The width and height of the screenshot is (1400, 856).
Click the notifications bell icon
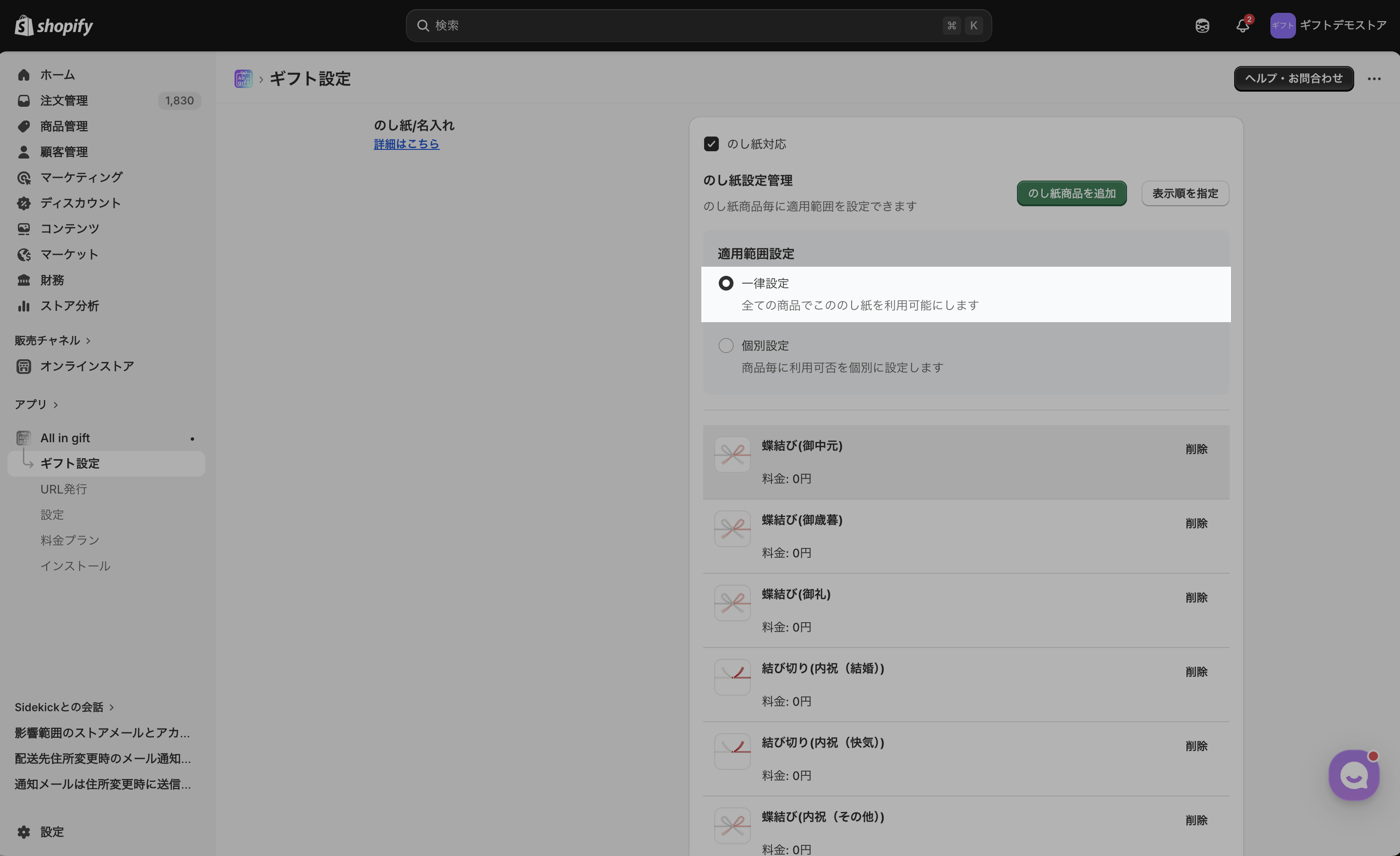1242,26
